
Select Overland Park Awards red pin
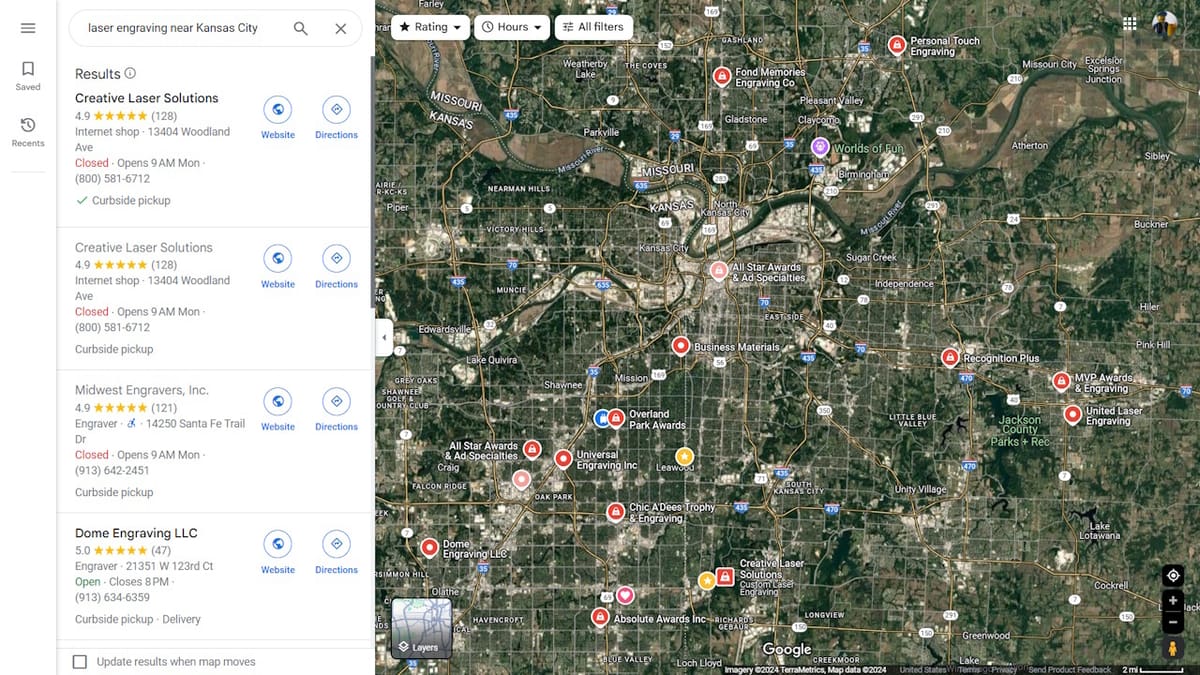pos(616,417)
